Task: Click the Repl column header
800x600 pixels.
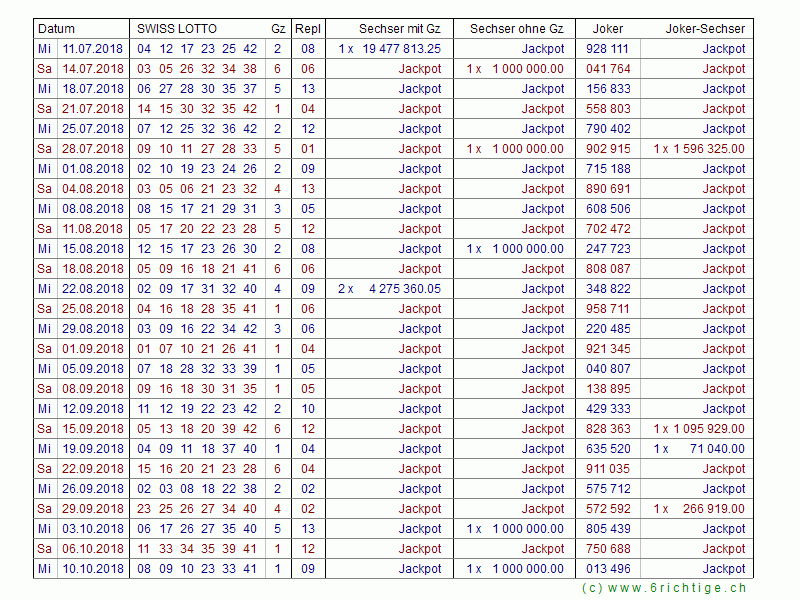Action: (308, 29)
